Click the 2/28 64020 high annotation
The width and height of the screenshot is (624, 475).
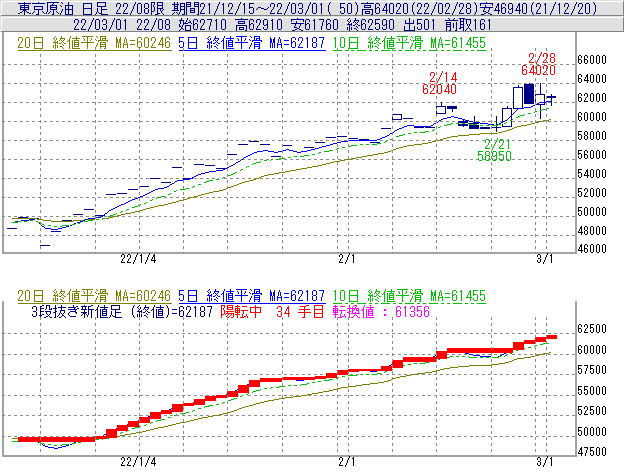point(539,64)
